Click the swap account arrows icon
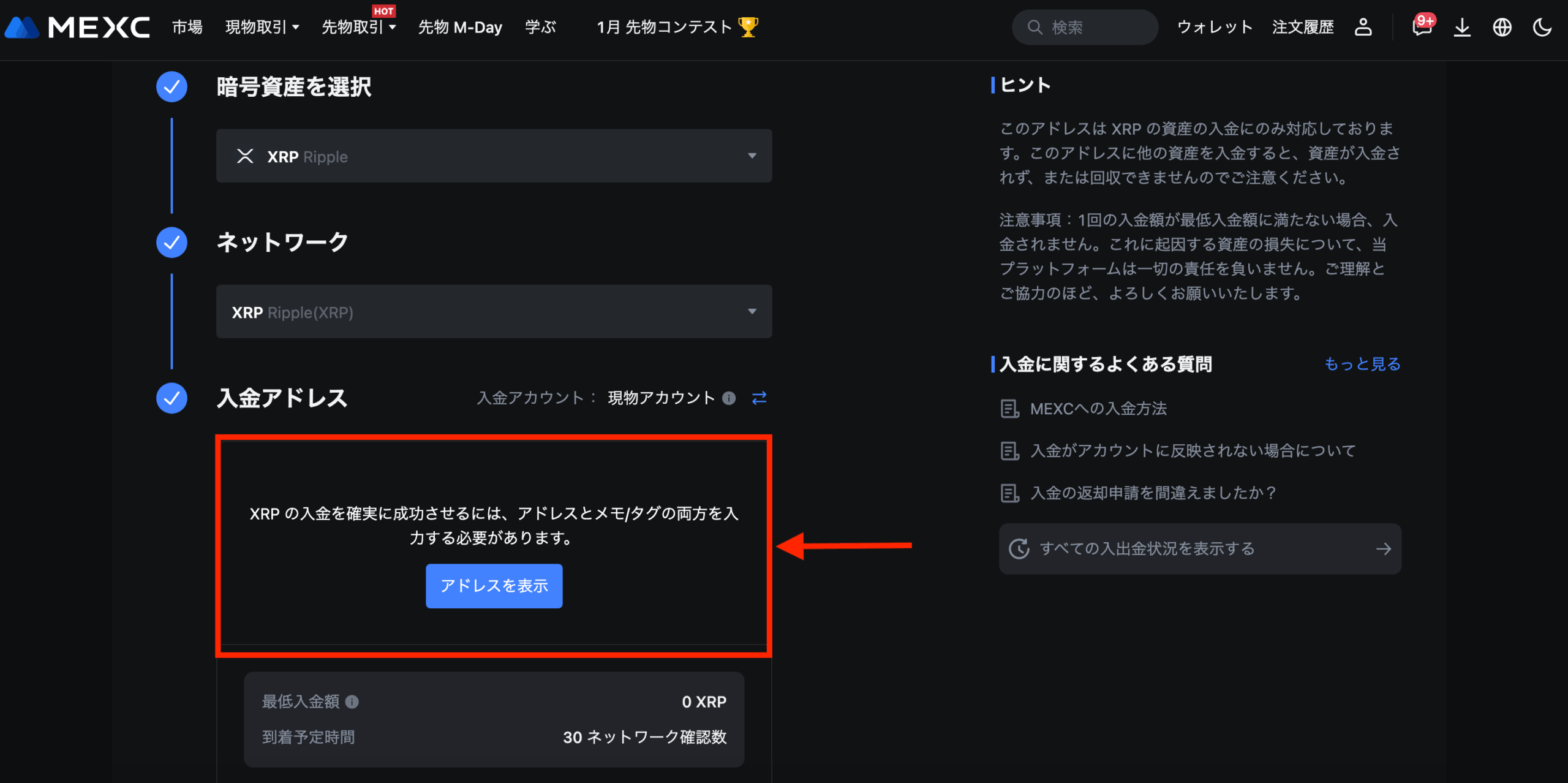Image resolution: width=1568 pixels, height=783 pixels. point(759,398)
